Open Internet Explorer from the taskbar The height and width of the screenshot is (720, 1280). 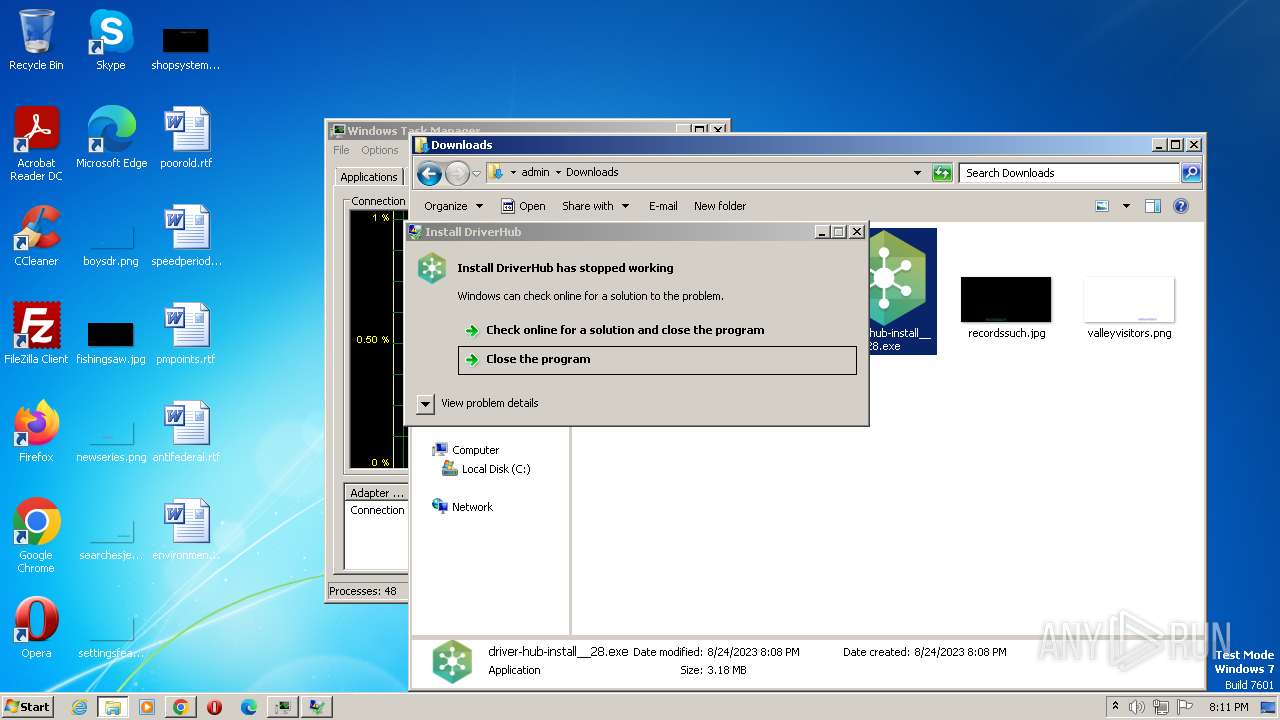click(x=80, y=707)
